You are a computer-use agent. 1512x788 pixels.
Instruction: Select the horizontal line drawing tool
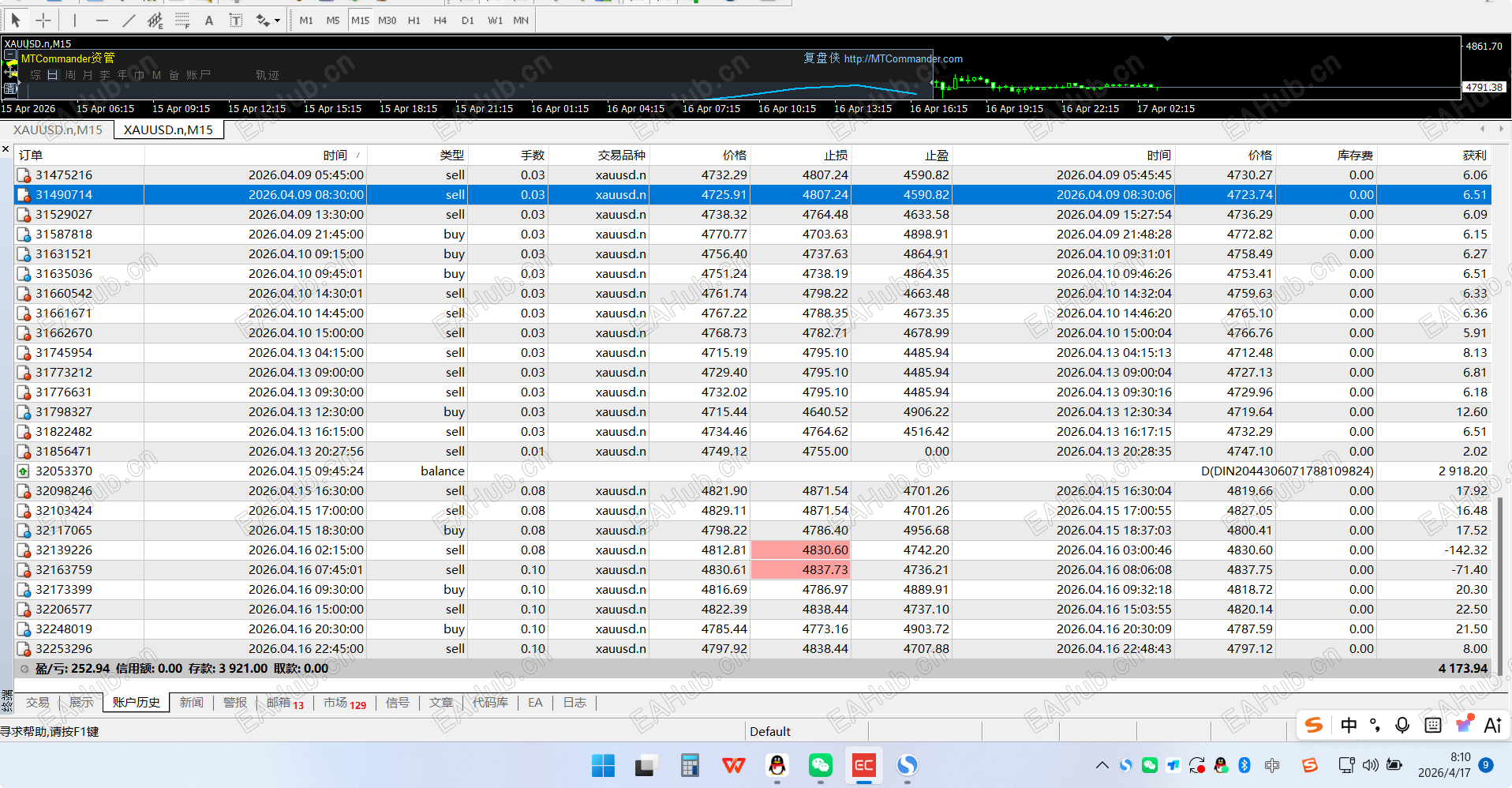click(102, 21)
